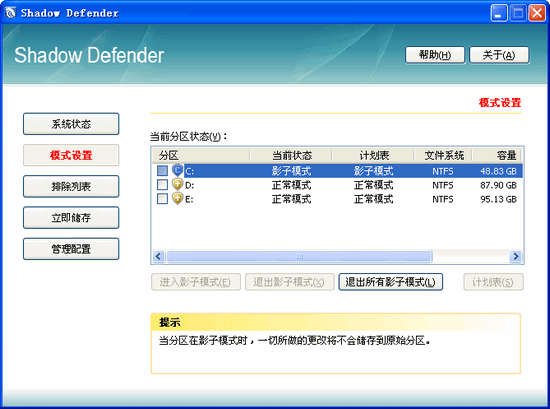Tick the checkbox for partition C:
This screenshot has height=409, width=550.
(162, 171)
